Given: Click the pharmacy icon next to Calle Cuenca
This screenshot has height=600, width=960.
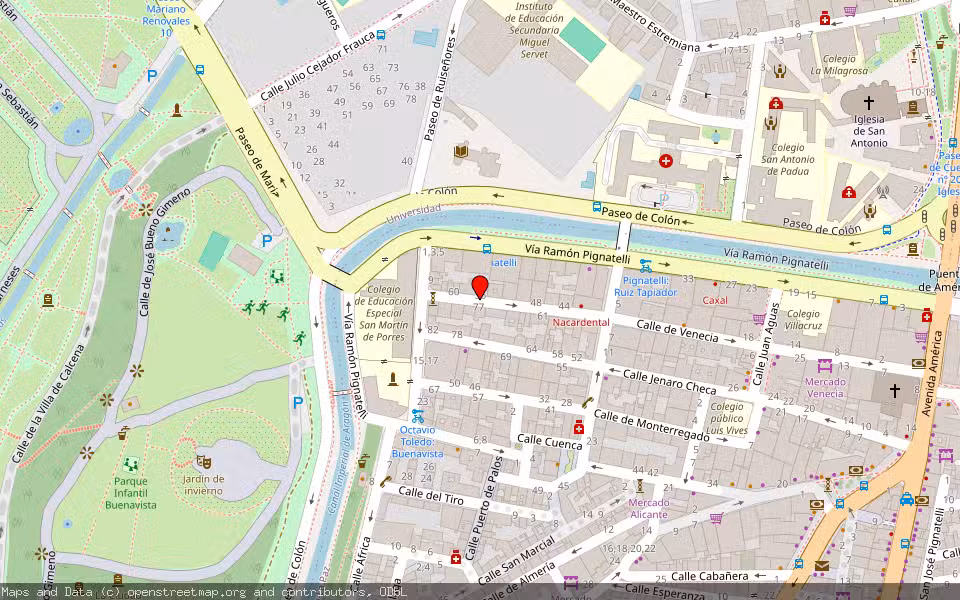Looking at the screenshot, I should 579,427.
